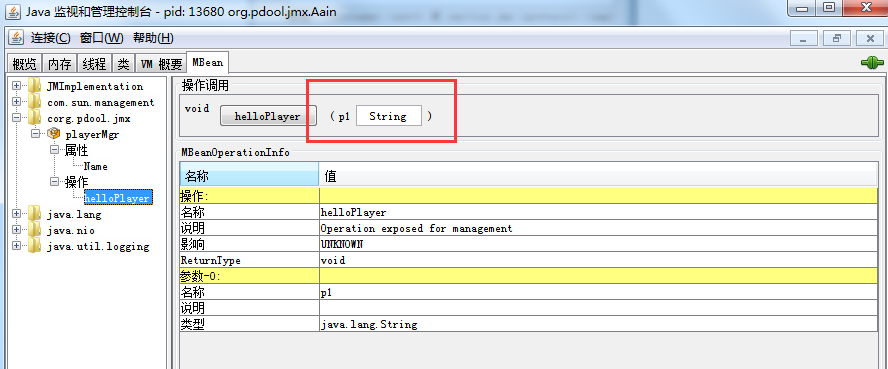Viewport: 888px width, 369px height.
Task: Click the Java icon left of 连接 menu
Action: point(17,38)
